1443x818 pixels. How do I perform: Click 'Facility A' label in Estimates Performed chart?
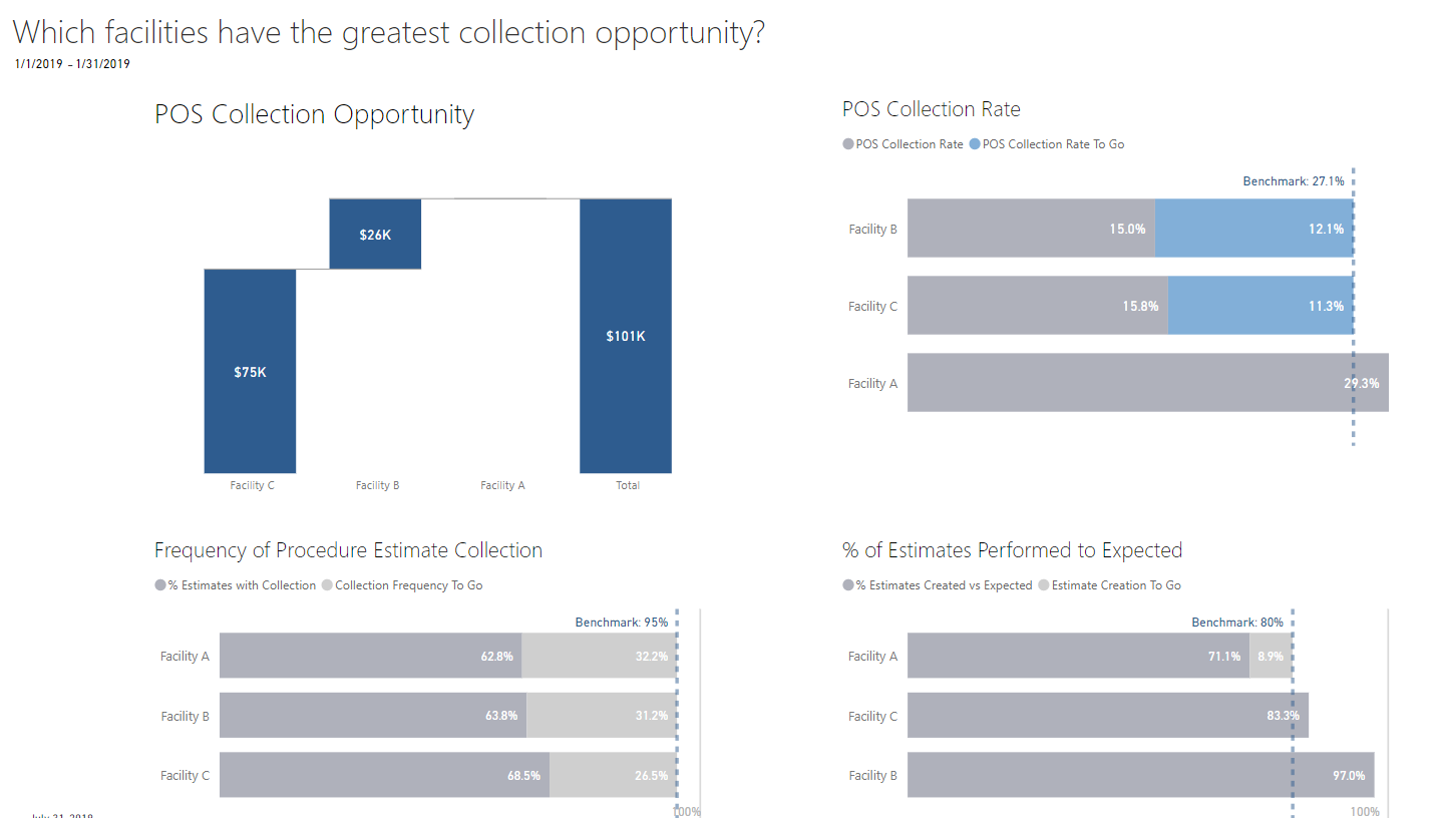coord(872,657)
